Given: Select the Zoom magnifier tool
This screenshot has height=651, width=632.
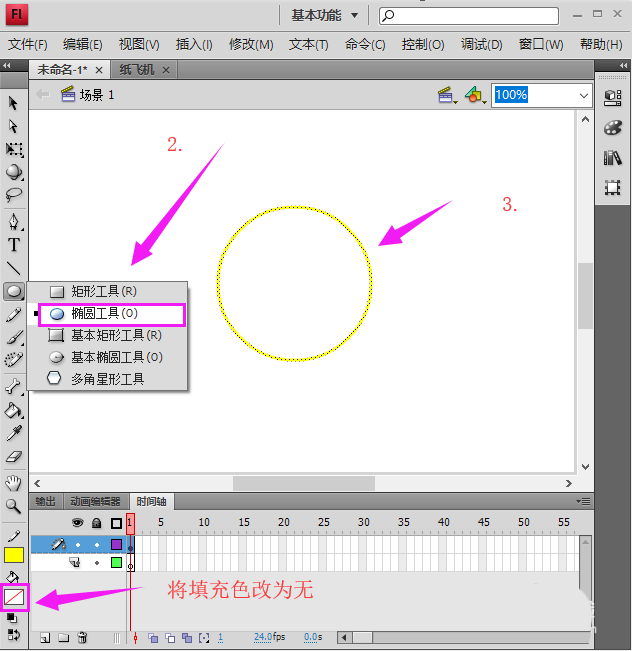Looking at the screenshot, I should [13, 507].
